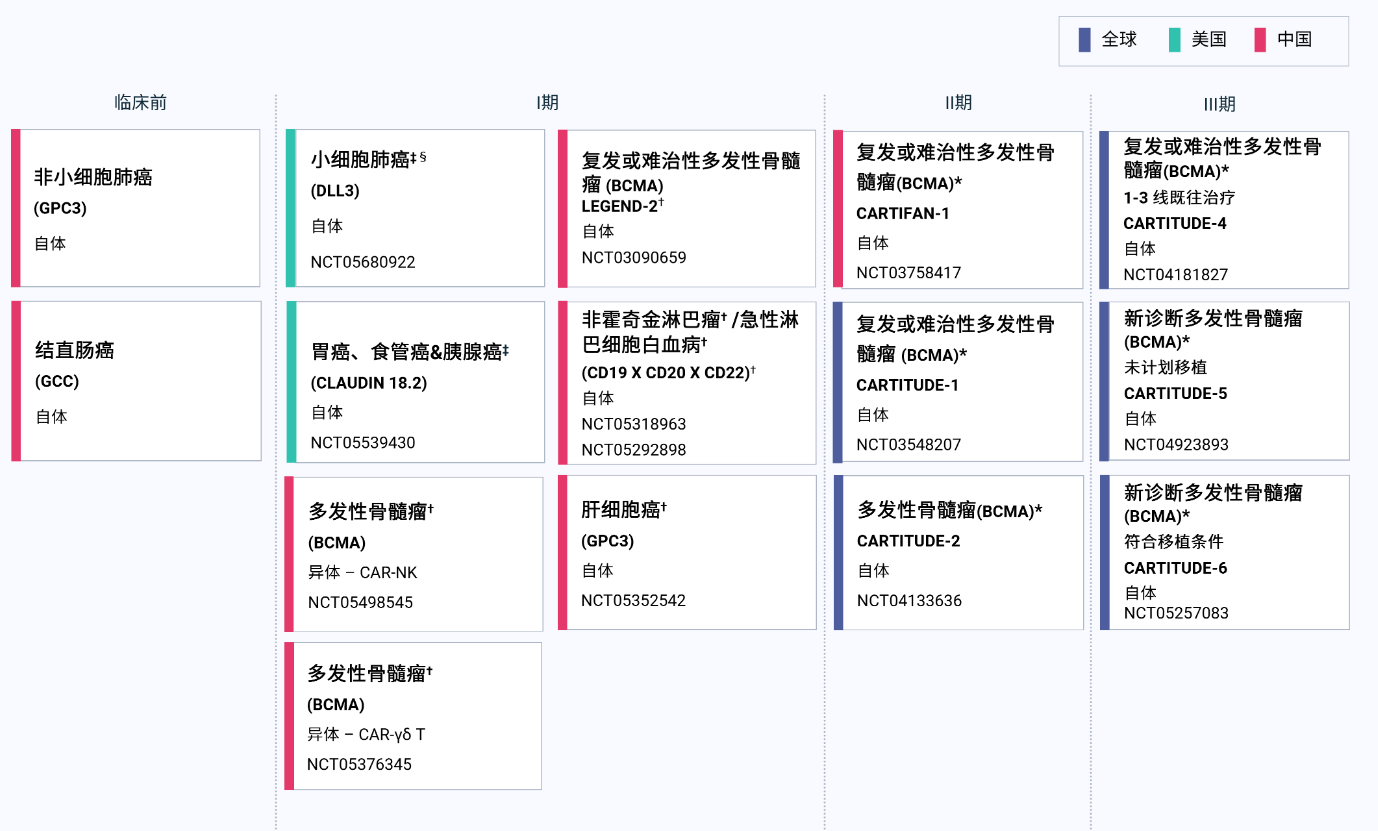Open CARTITUDE-1 trial NCT03548207
The image size is (1378, 831).
point(908,444)
